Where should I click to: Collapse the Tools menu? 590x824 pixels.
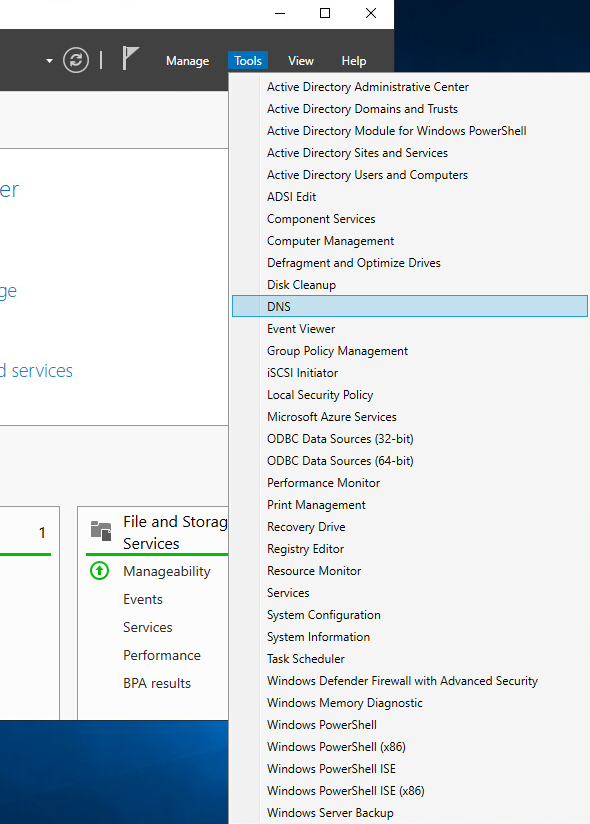tap(248, 61)
